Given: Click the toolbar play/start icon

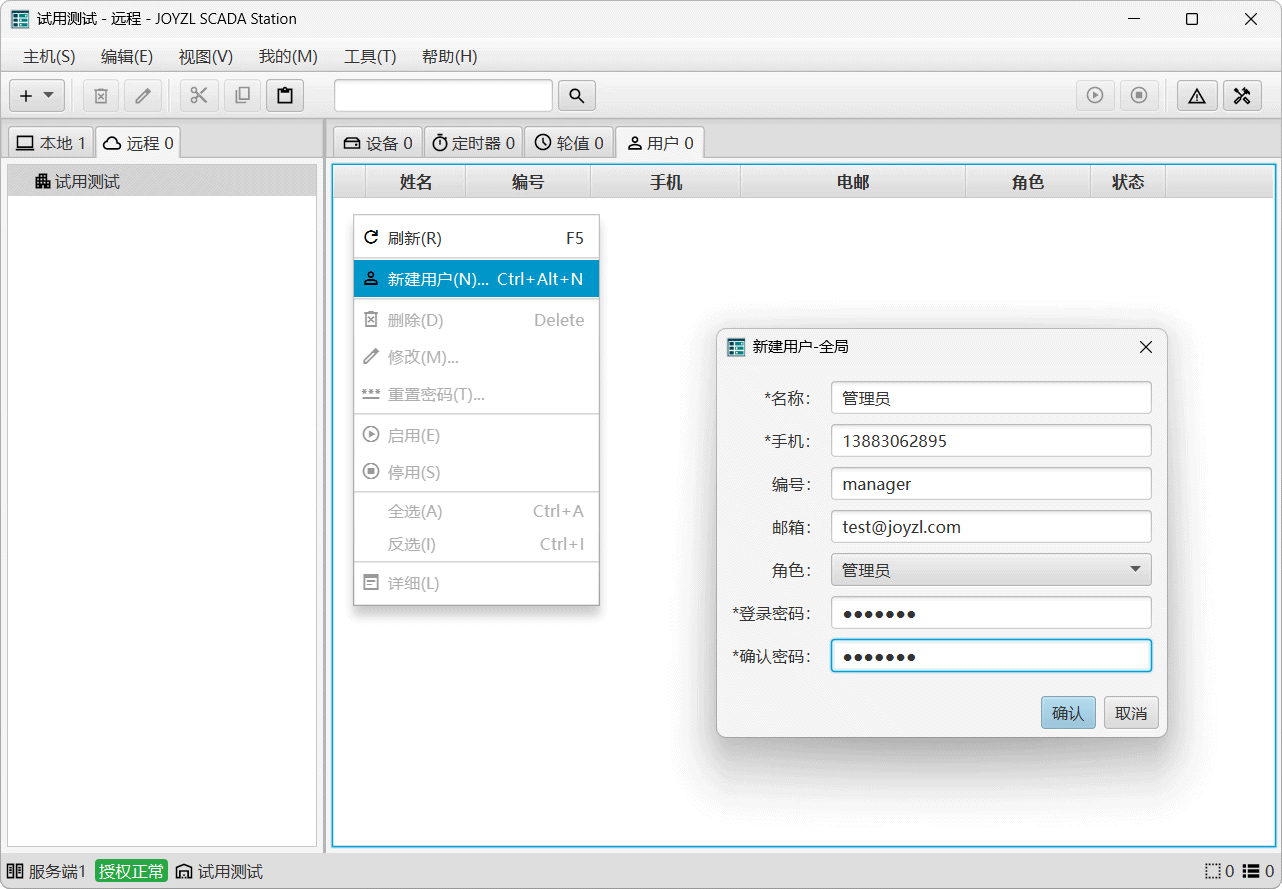Looking at the screenshot, I should pos(1095,96).
